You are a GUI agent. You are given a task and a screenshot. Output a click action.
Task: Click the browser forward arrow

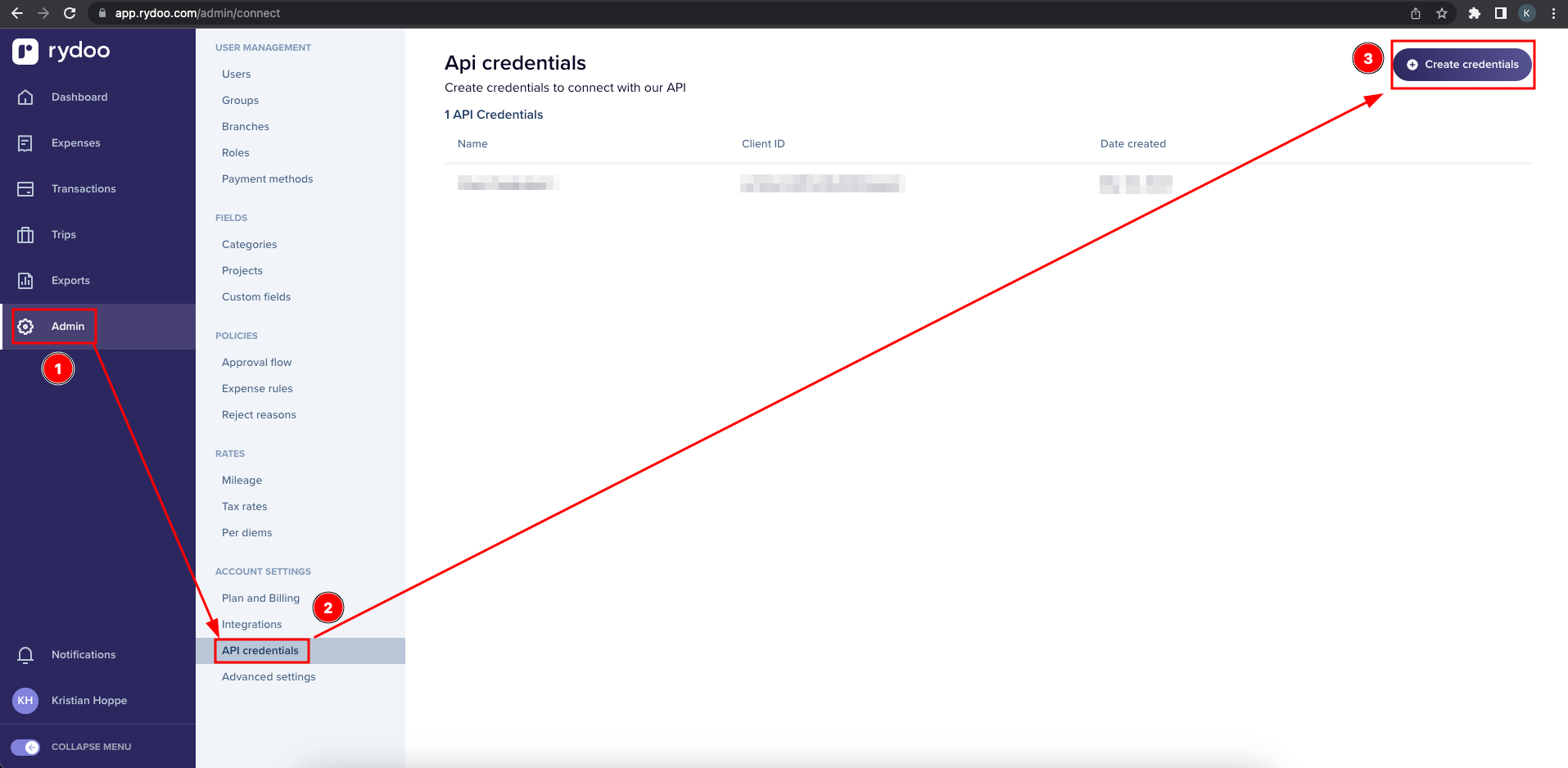click(43, 13)
